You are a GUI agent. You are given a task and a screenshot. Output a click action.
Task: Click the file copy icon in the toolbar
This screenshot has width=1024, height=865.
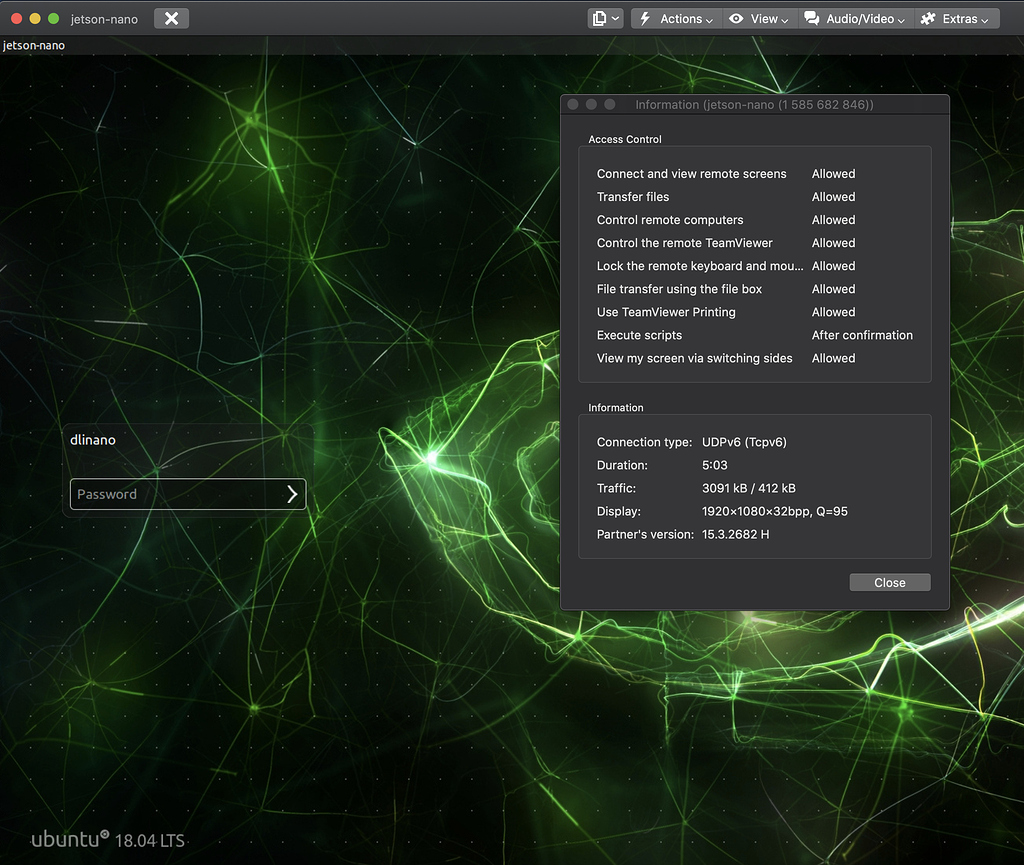[x=599, y=18]
